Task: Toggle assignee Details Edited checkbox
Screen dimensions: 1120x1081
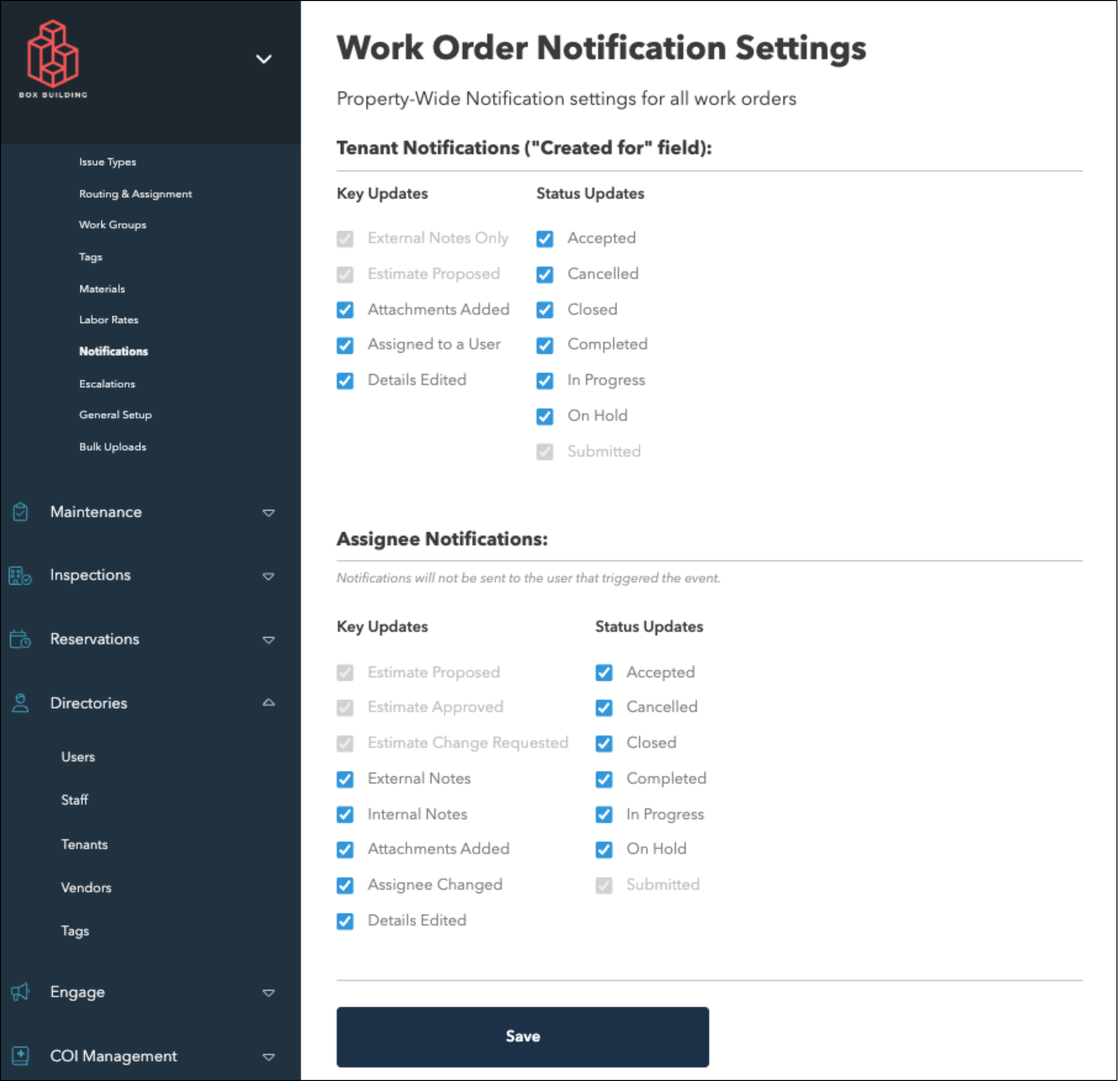Action: click(345, 921)
